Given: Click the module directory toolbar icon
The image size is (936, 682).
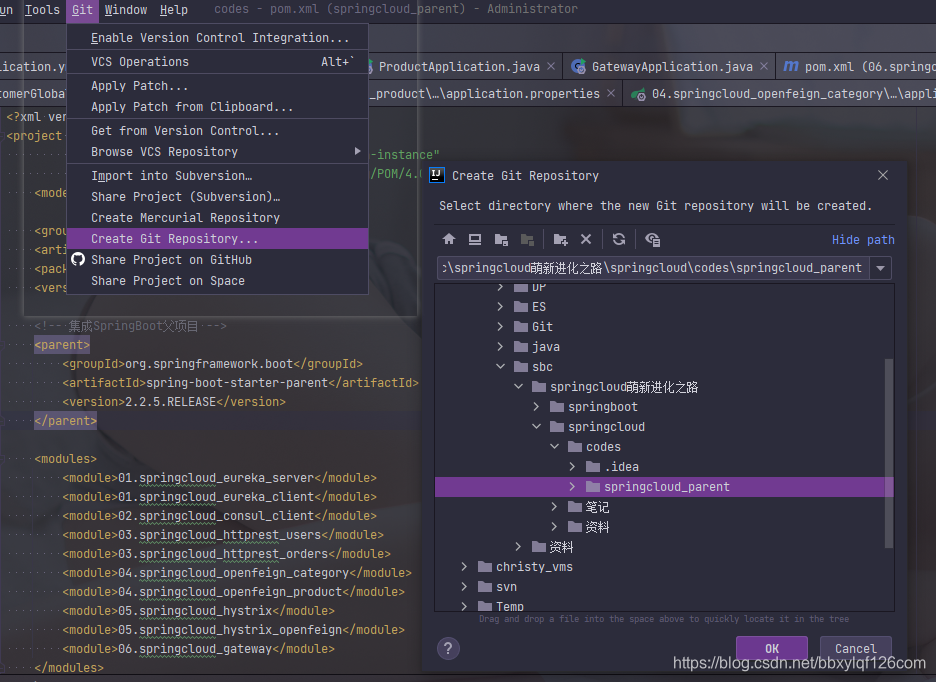Looking at the screenshot, I should tap(527, 239).
